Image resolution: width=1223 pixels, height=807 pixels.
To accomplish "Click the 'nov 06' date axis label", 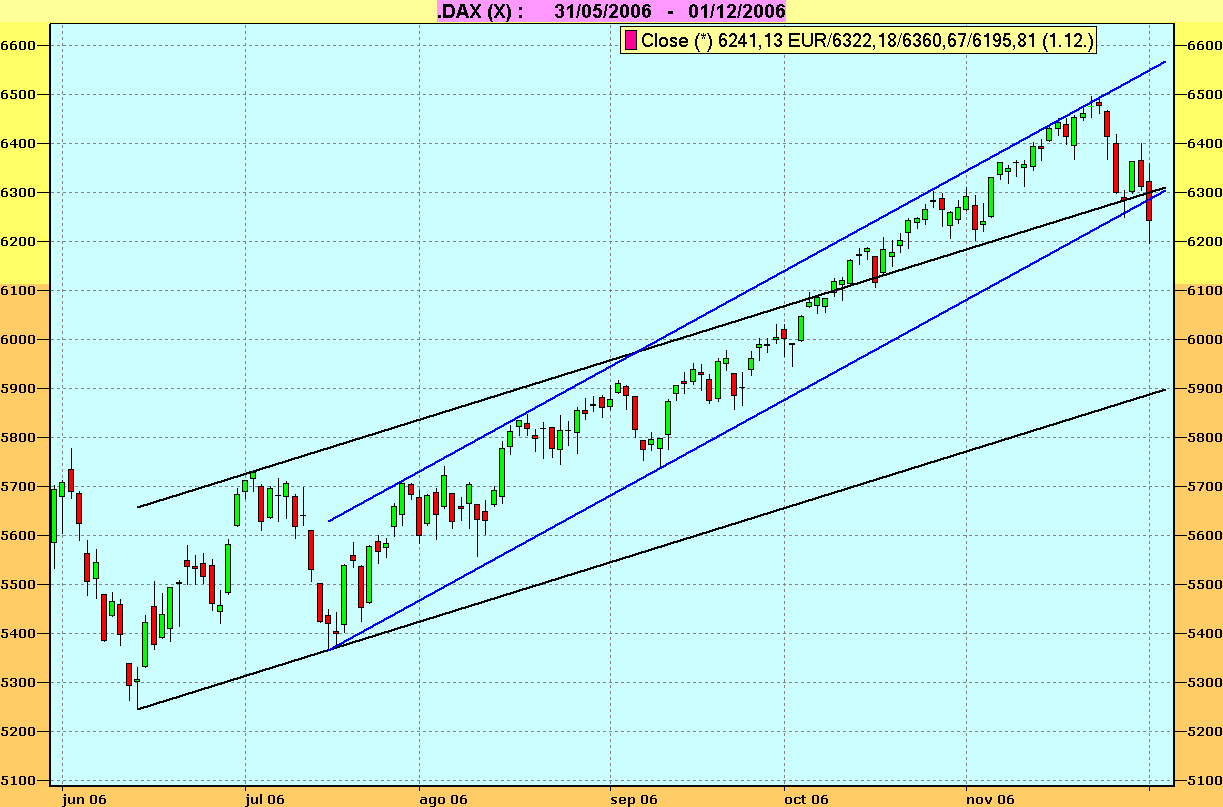I will point(991,798).
